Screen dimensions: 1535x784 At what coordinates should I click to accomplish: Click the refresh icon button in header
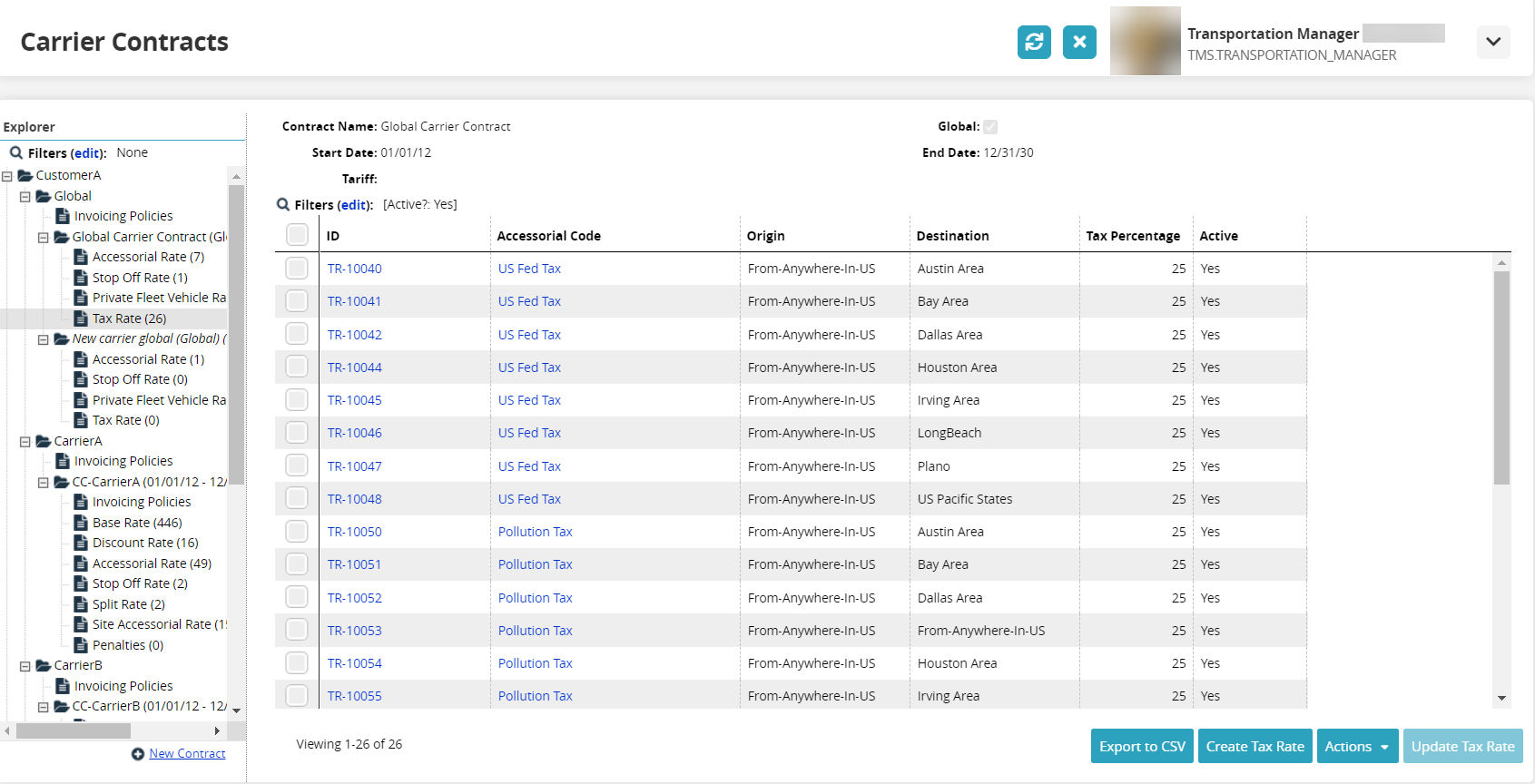tap(1034, 42)
